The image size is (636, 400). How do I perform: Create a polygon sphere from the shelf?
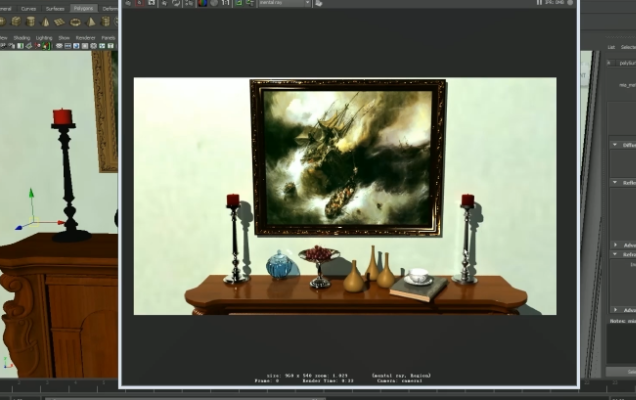tap(4, 21)
